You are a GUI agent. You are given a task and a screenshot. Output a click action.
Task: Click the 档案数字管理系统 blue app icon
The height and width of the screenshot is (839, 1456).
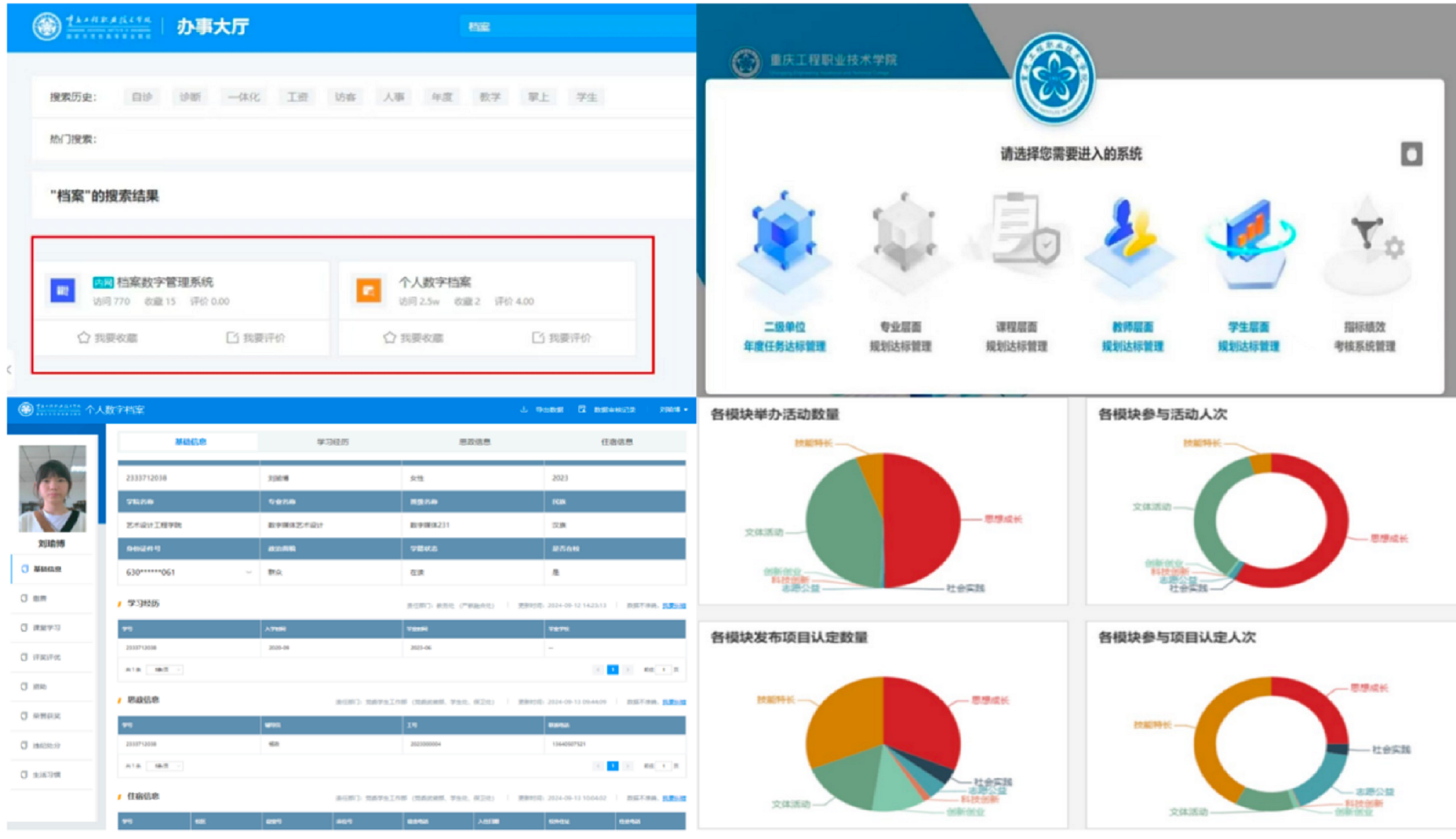click(63, 290)
